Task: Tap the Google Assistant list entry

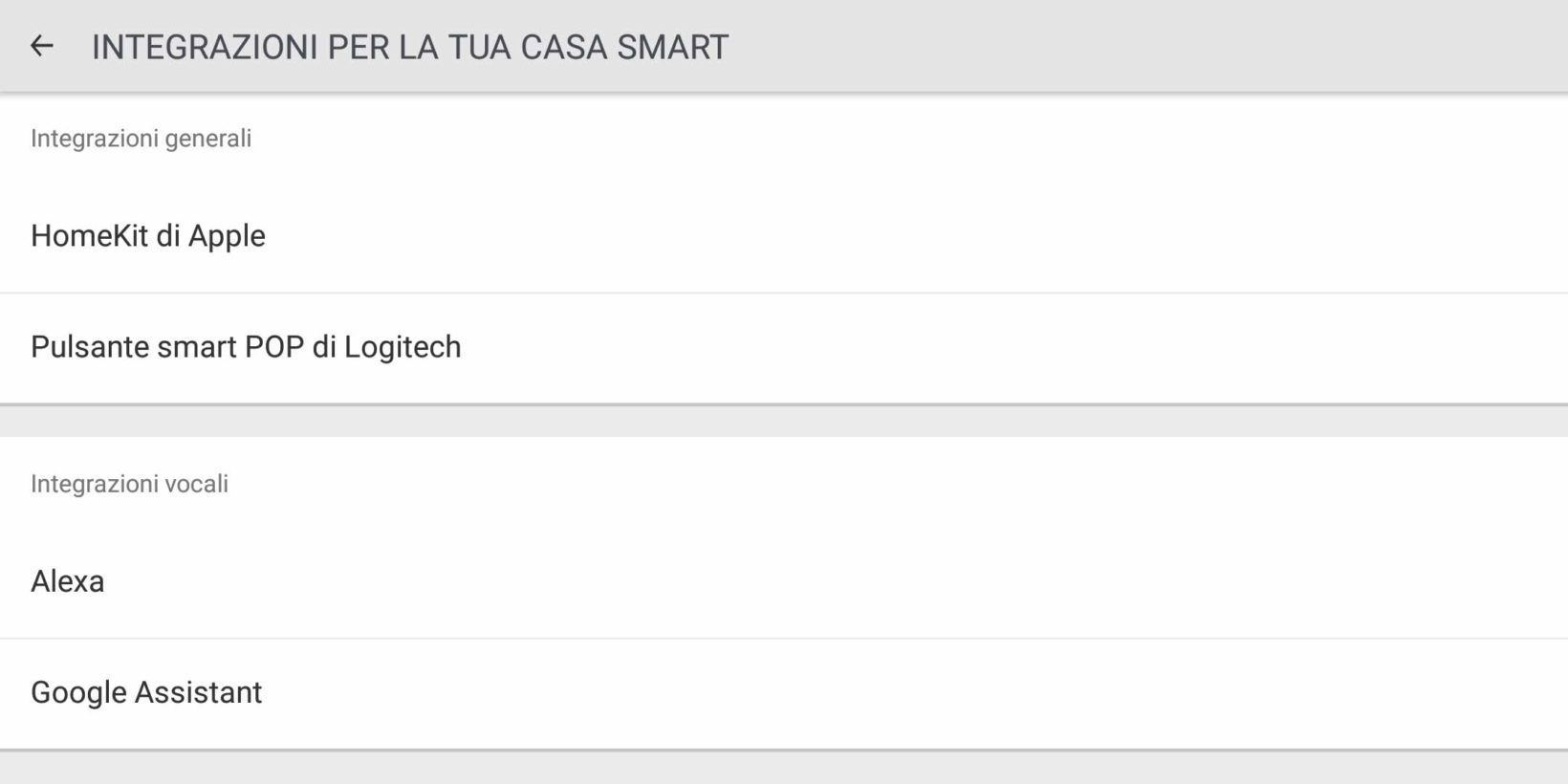Action: click(x=146, y=692)
